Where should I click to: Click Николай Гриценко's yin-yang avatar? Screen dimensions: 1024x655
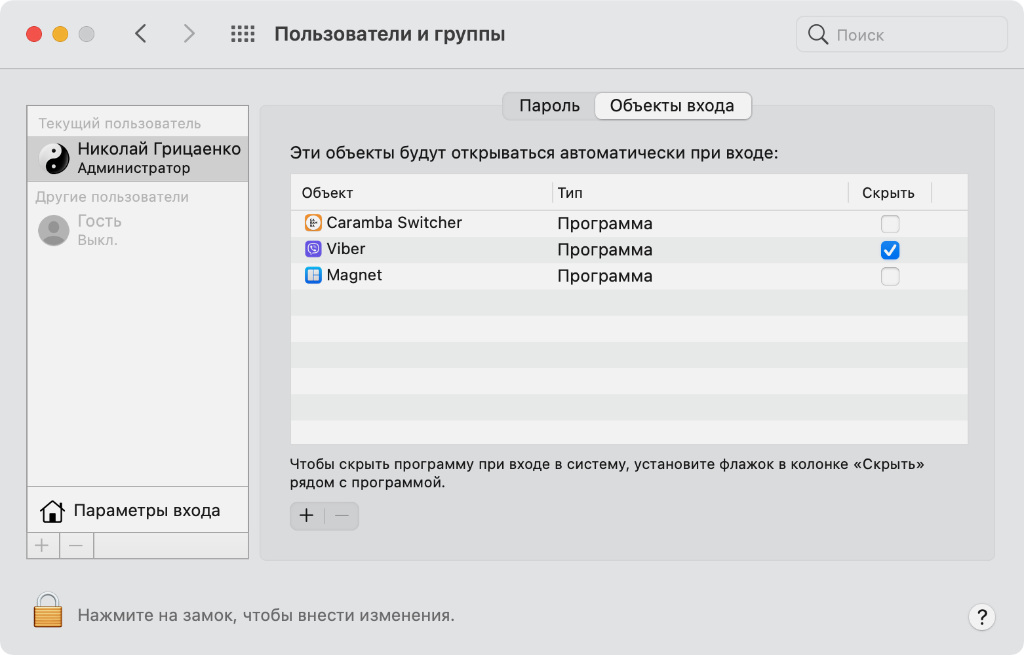click(54, 158)
